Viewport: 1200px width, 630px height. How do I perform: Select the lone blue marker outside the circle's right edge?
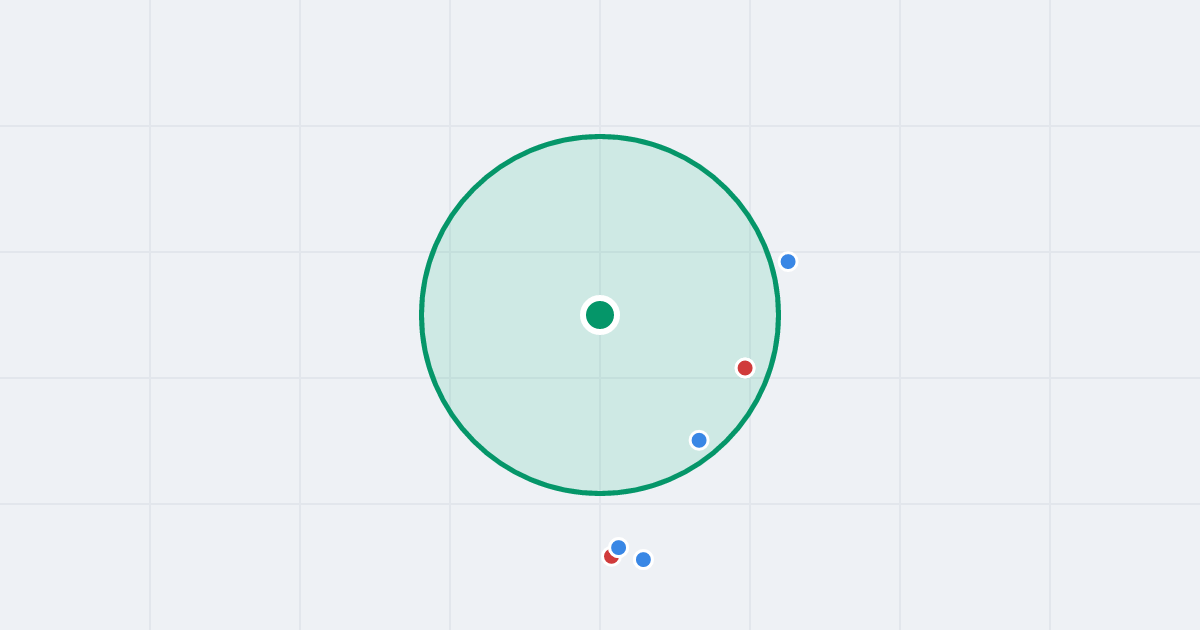tap(788, 262)
